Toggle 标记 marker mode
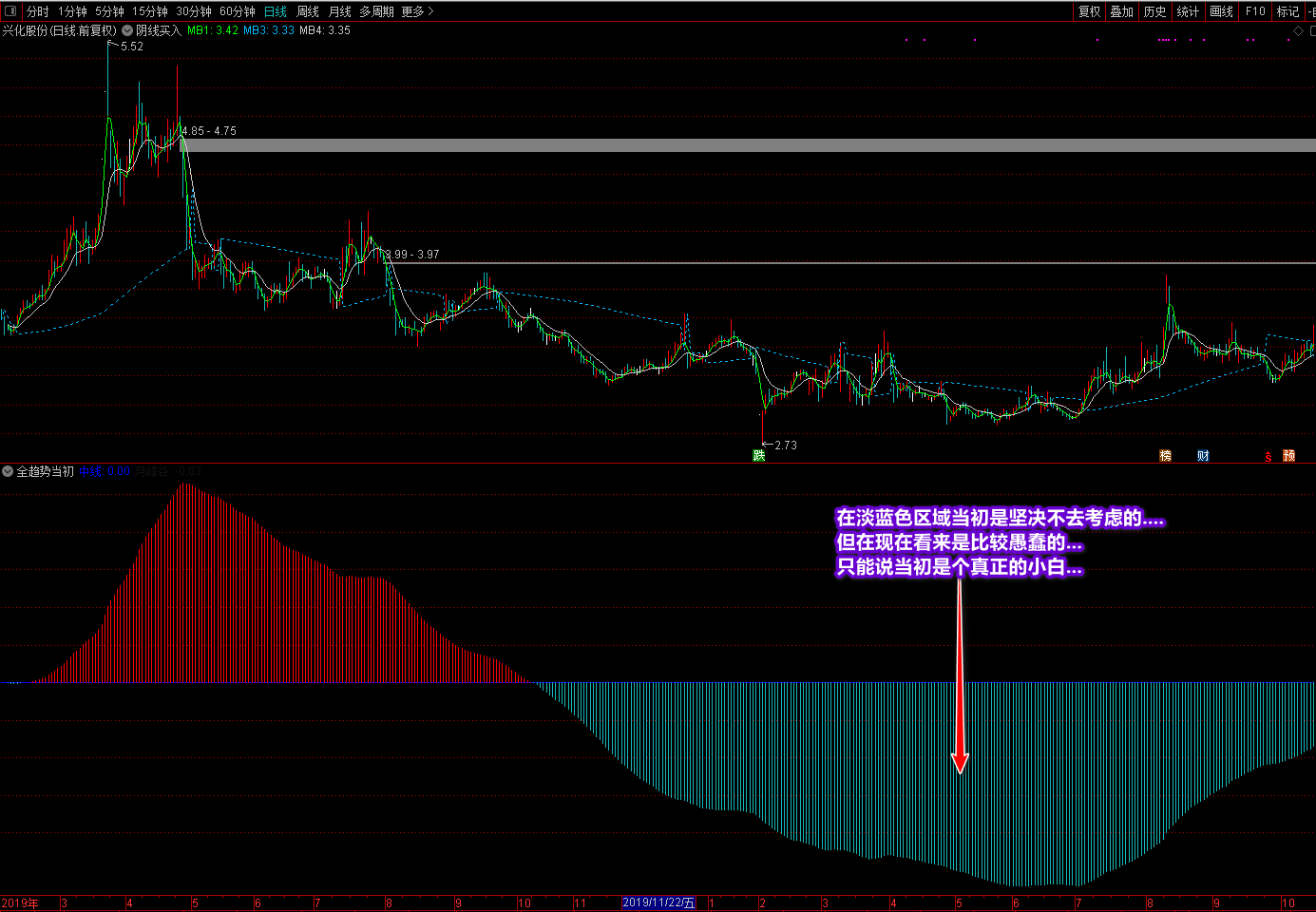 tap(1287, 11)
